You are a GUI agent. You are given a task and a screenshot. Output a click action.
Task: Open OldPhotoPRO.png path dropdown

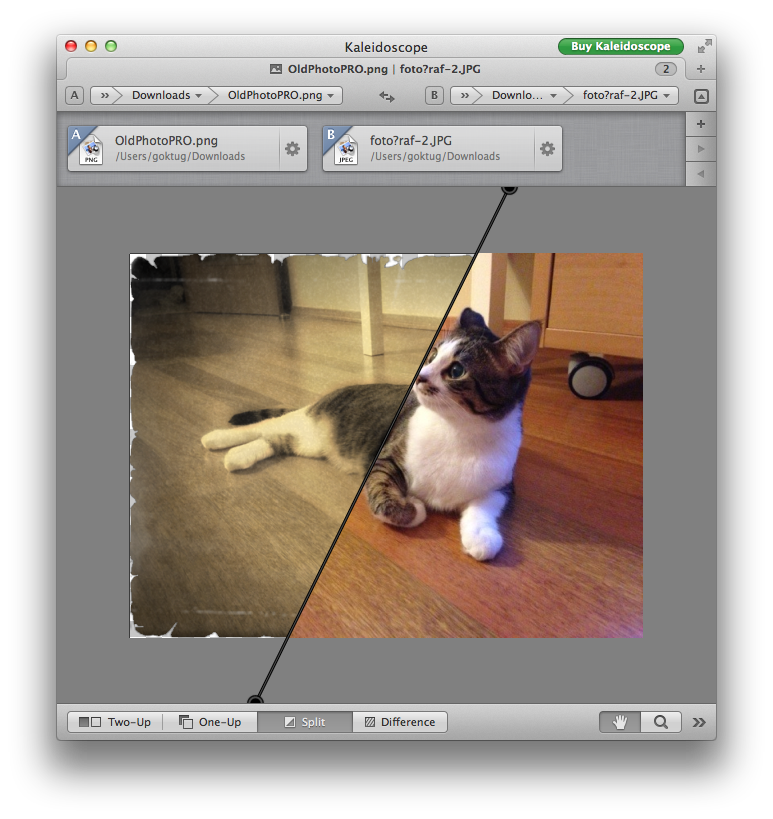281,96
